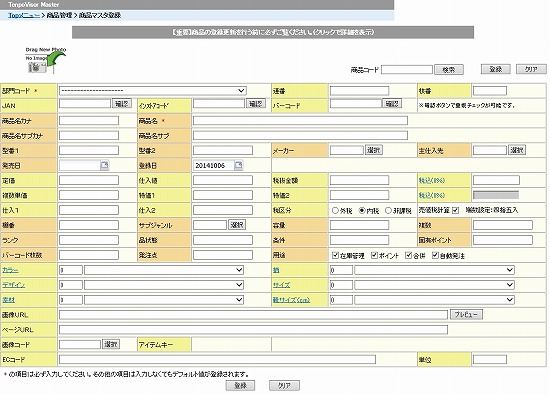Focus the 単位 input field

click(x=490, y=359)
